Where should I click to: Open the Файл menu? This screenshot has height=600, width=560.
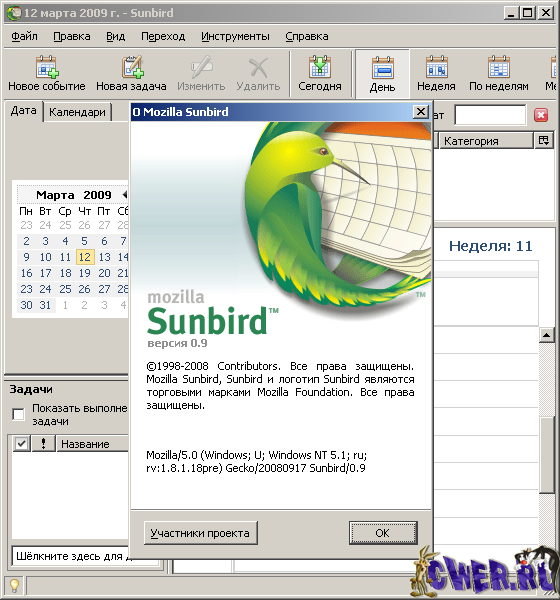click(x=24, y=36)
